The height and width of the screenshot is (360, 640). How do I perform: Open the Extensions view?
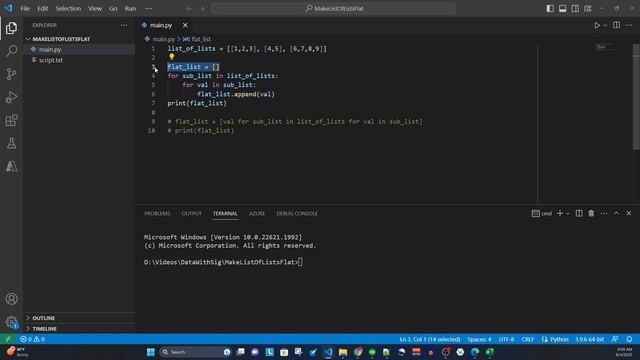11,120
